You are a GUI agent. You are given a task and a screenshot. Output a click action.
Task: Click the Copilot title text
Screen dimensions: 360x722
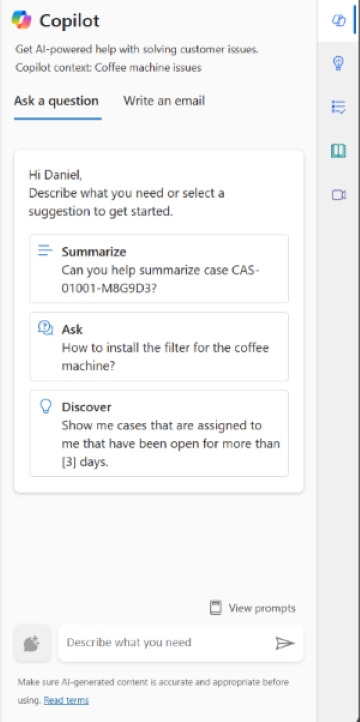click(70, 21)
